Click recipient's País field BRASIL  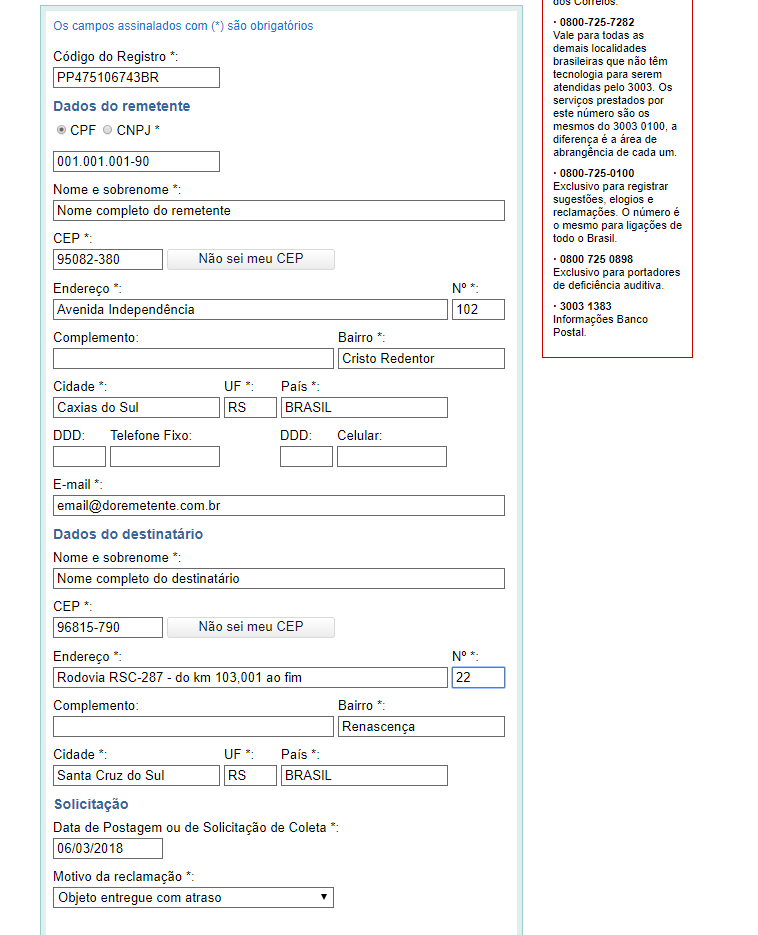pyautogui.click(x=364, y=775)
